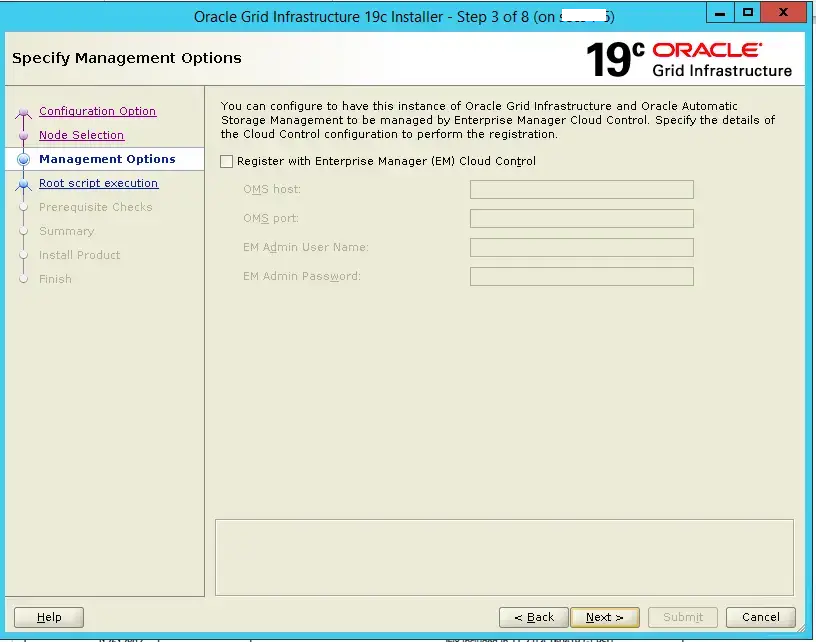Maximize the installer window
This screenshot has height=642, width=816.
(748, 14)
